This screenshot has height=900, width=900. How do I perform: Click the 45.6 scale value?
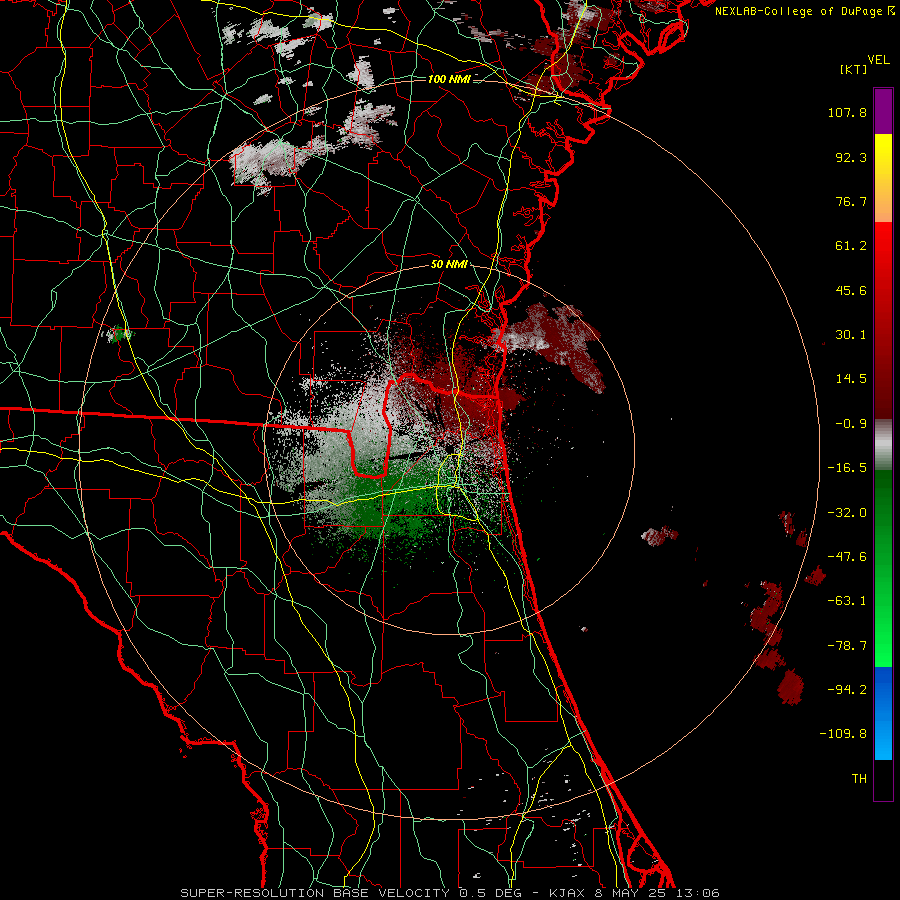coord(851,290)
